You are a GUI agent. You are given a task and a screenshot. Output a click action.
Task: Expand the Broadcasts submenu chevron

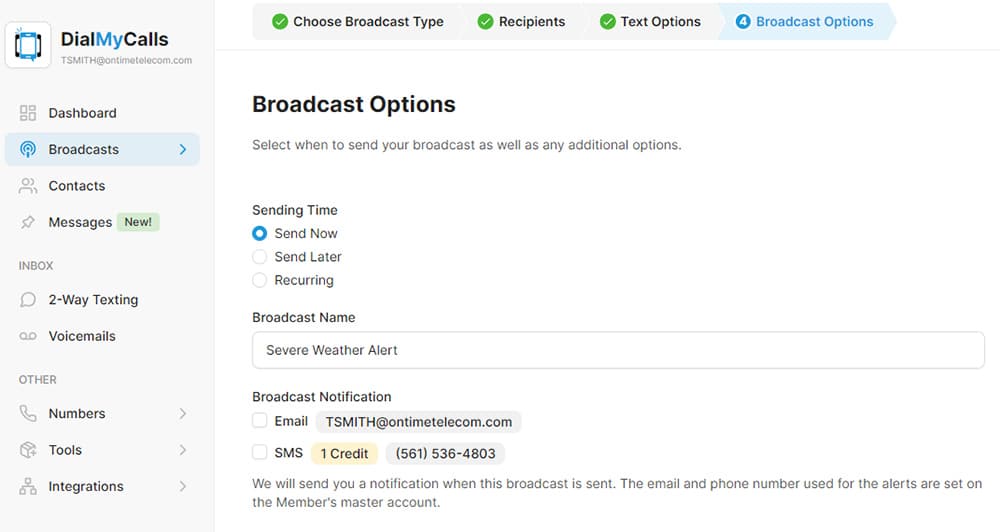pyautogui.click(x=183, y=150)
